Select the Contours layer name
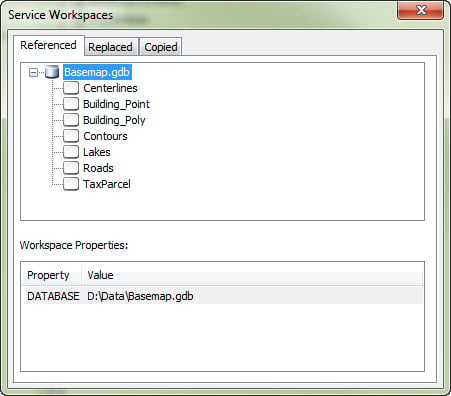 click(105, 136)
